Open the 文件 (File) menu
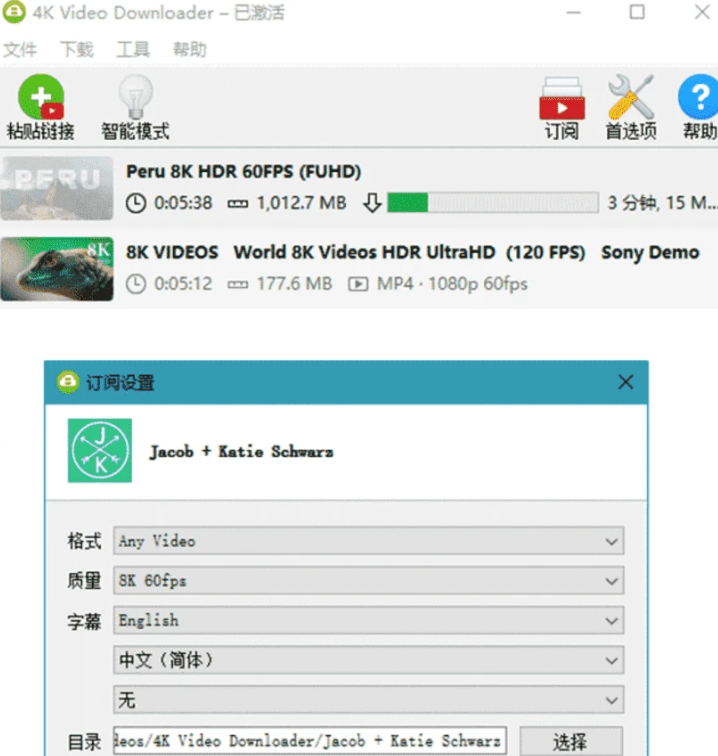This screenshot has width=718, height=756. coord(20,49)
